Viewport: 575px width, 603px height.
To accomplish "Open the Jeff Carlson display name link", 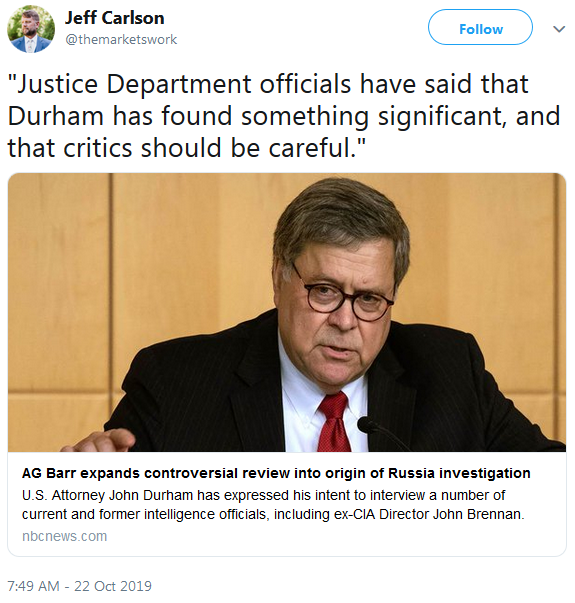I will (x=115, y=18).
